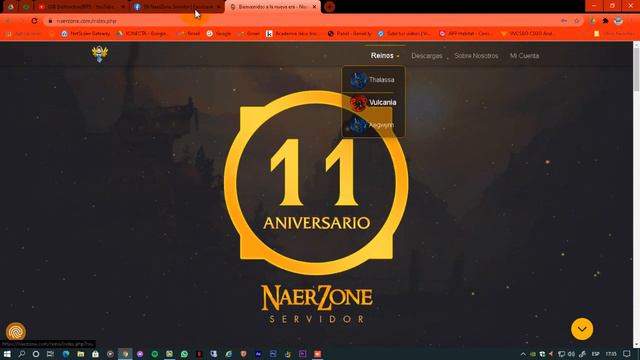Close the Facebook browser tab
Screen dimensions: 640x360
[x=218, y=7]
